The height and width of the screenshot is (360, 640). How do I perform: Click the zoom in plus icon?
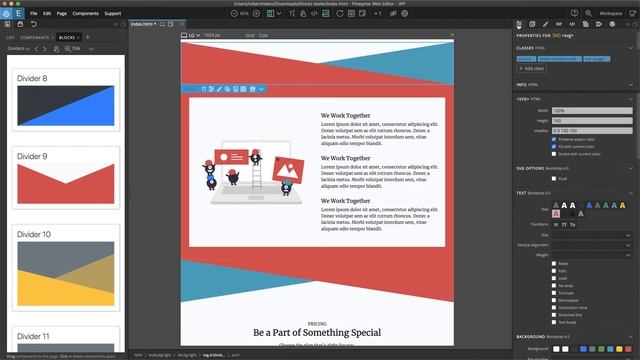[256, 13]
